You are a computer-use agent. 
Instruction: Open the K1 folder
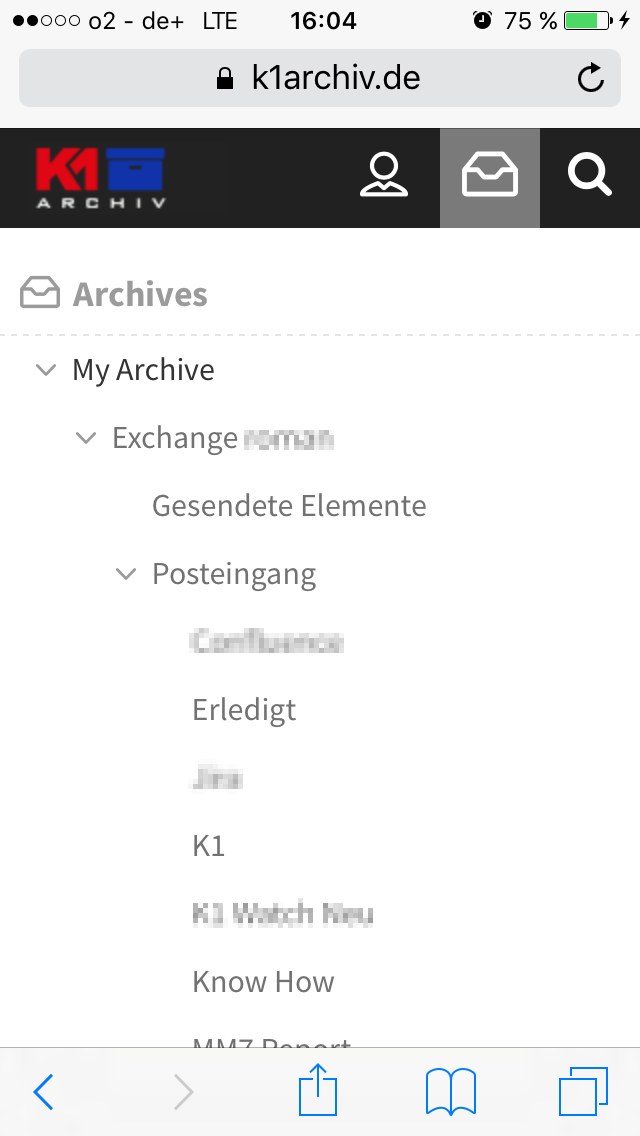coord(209,845)
